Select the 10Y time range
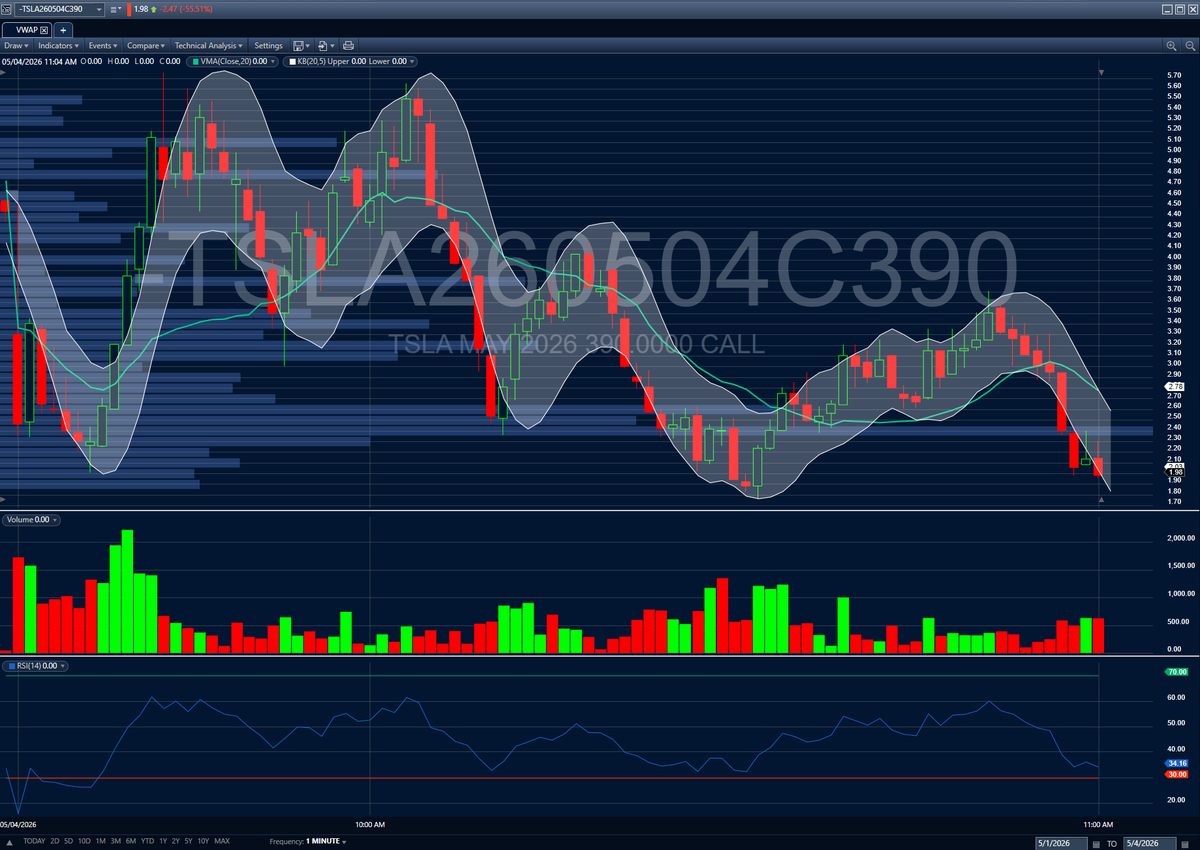The image size is (1200, 850). tap(203, 841)
